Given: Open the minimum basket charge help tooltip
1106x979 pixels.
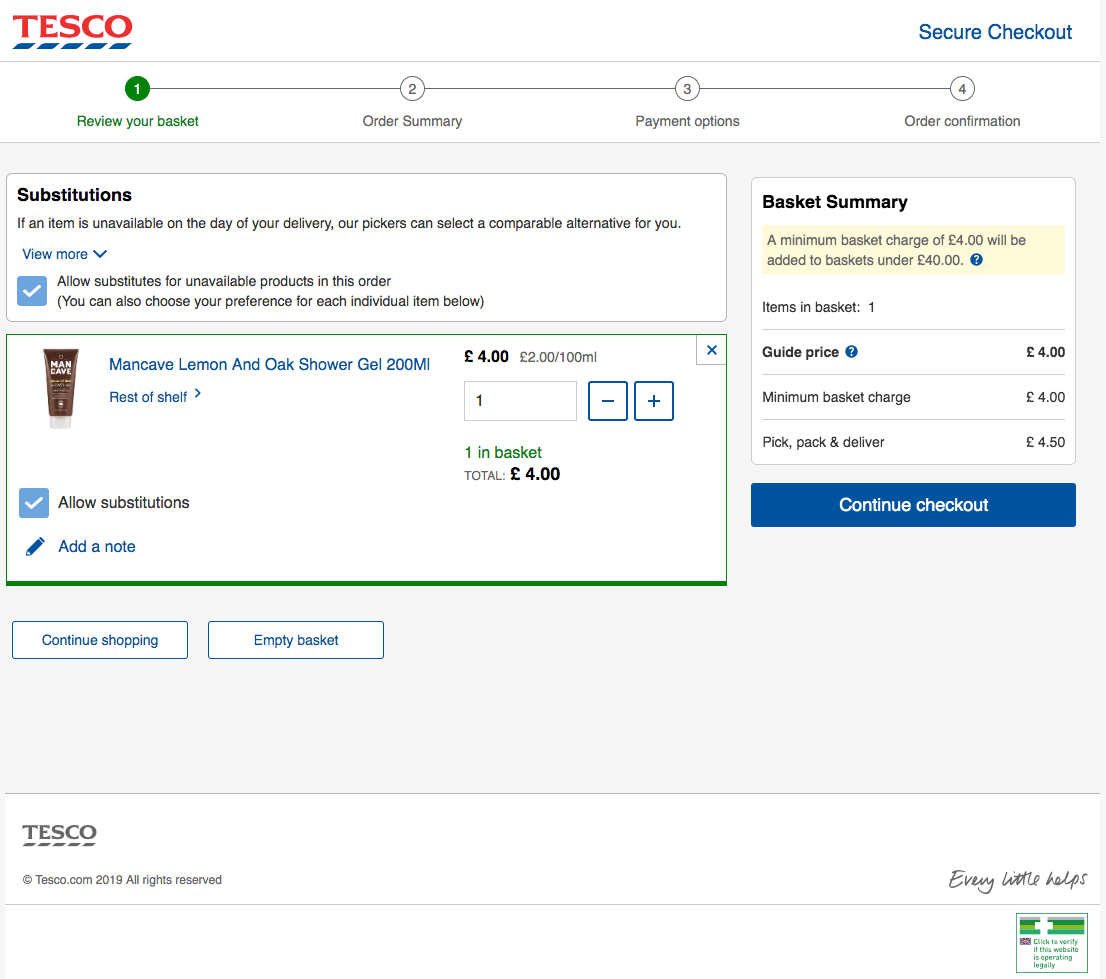Looking at the screenshot, I should [976, 260].
